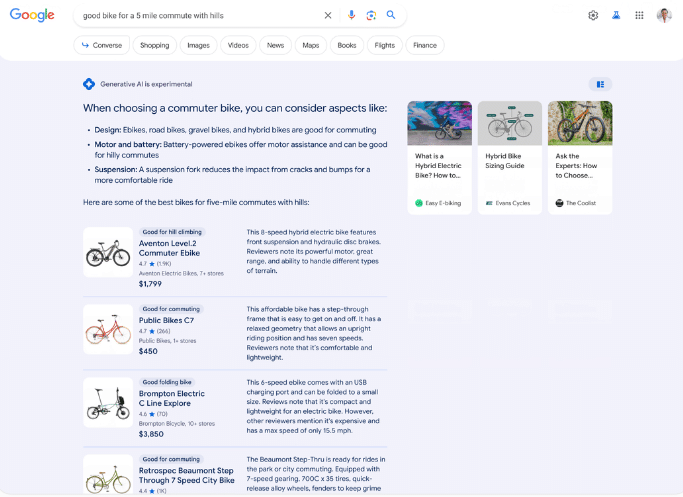Click Public Bikes, 1+ stores text
The image size is (683, 497).
click(x=167, y=341)
